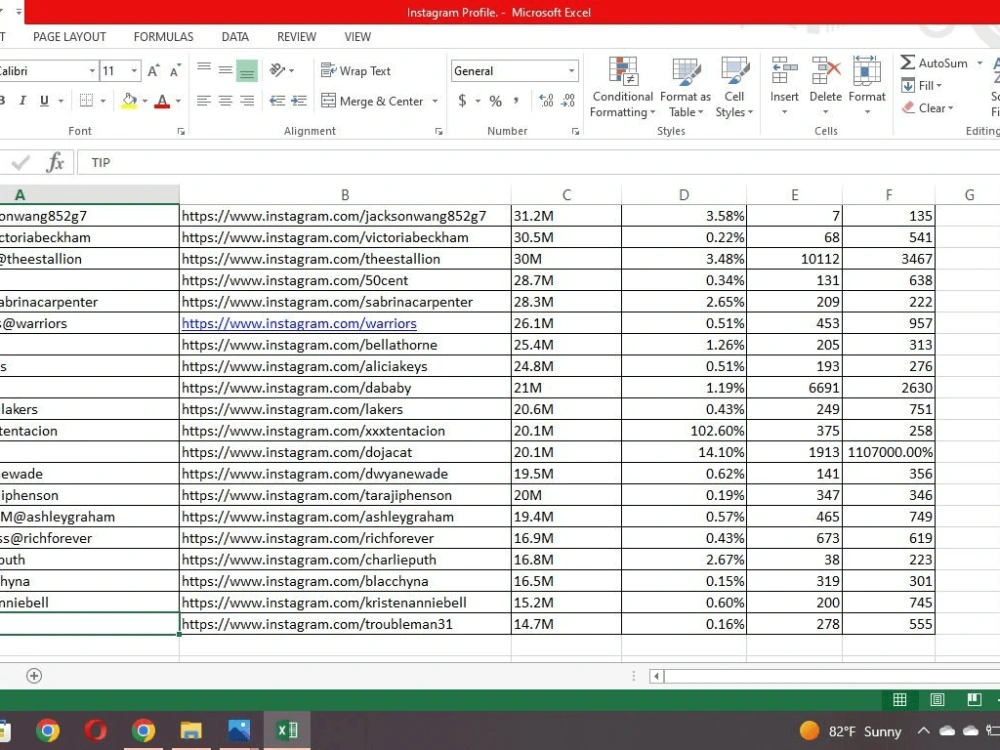1000x750 pixels.
Task: Open the REVIEW tab
Action: (x=297, y=37)
